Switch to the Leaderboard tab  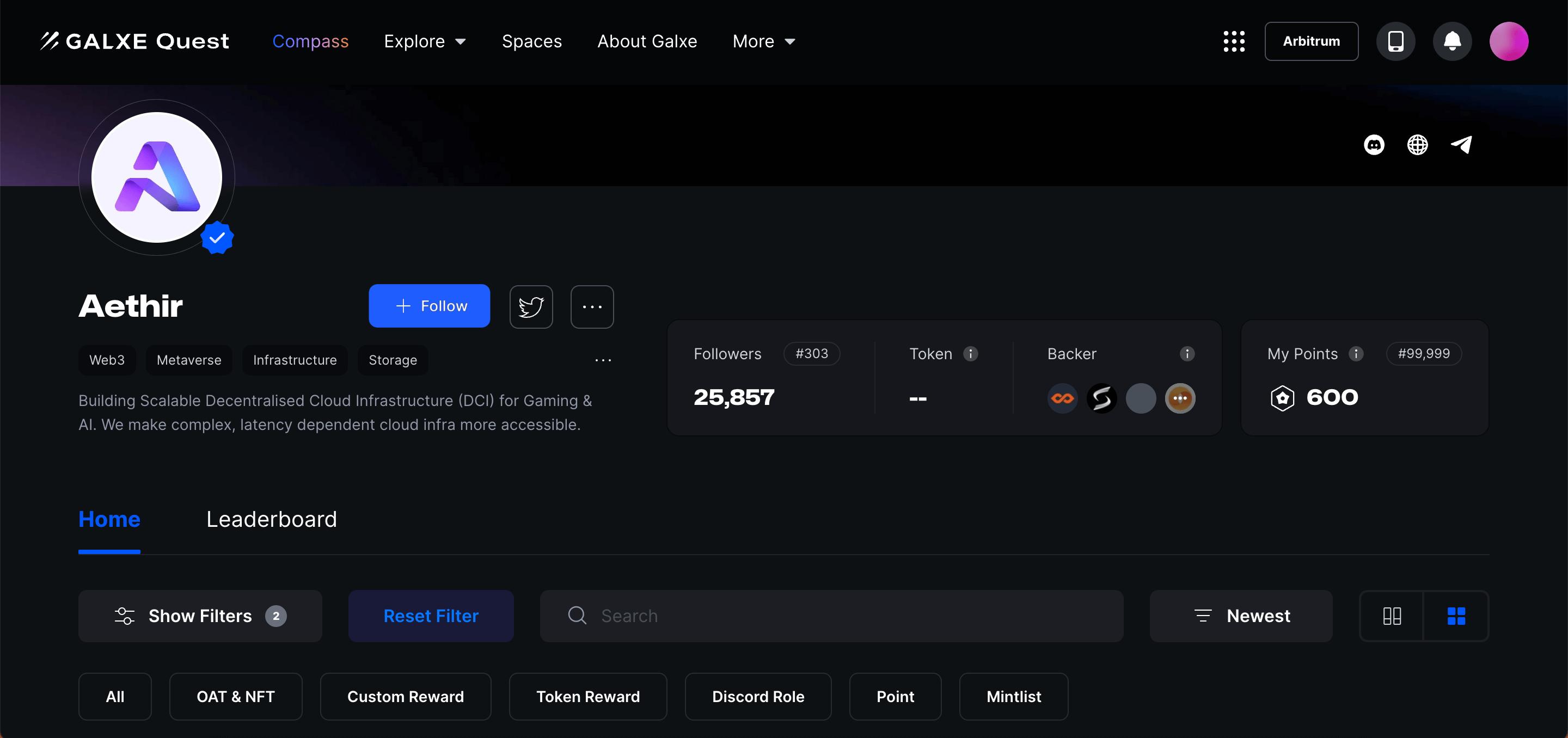point(272,519)
